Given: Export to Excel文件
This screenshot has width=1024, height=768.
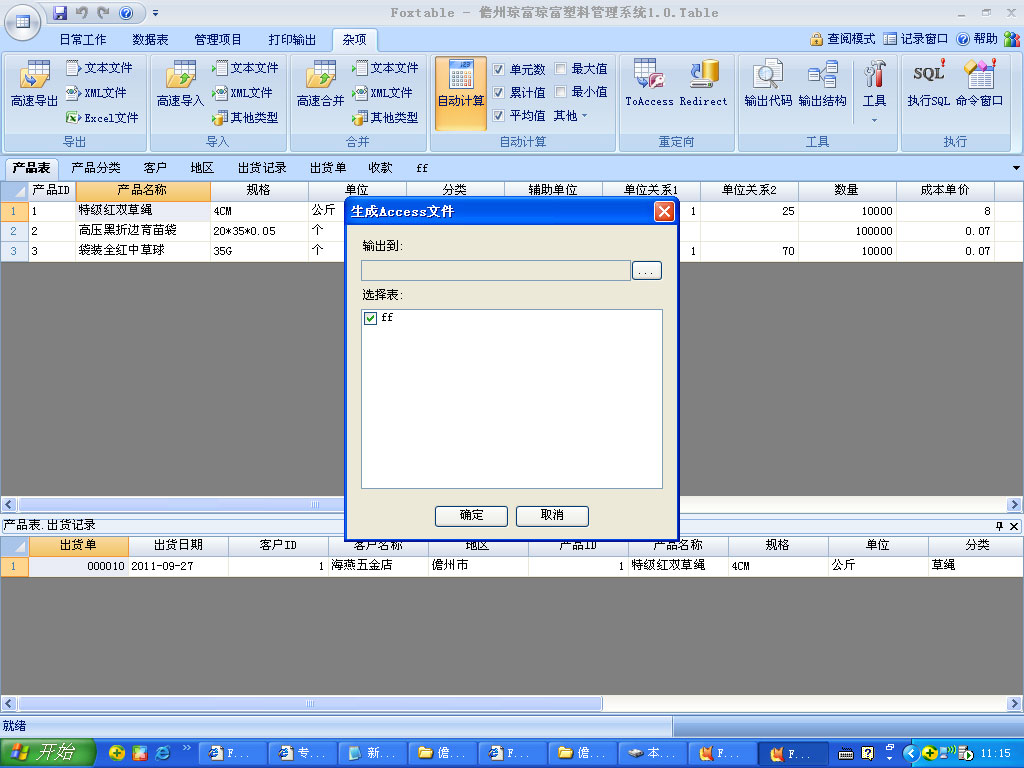Looking at the screenshot, I should (x=103, y=118).
